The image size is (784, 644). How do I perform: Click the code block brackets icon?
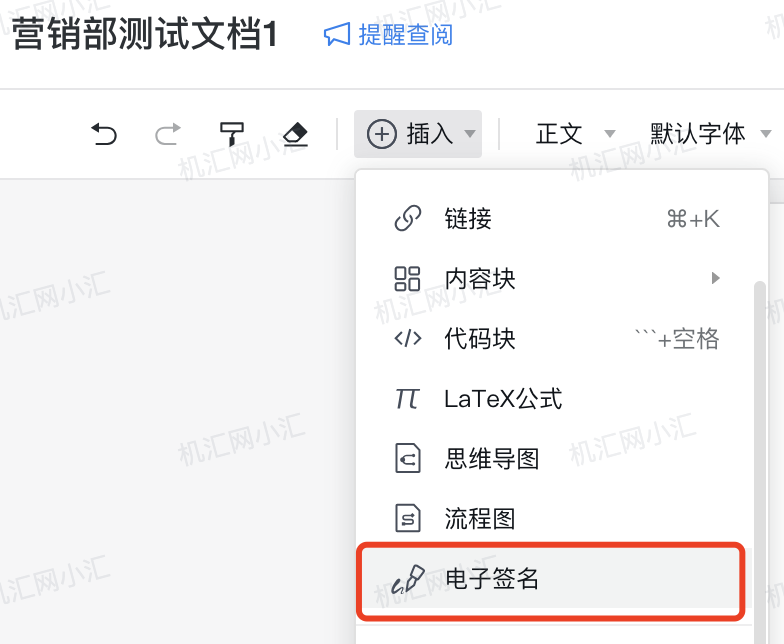tap(408, 338)
